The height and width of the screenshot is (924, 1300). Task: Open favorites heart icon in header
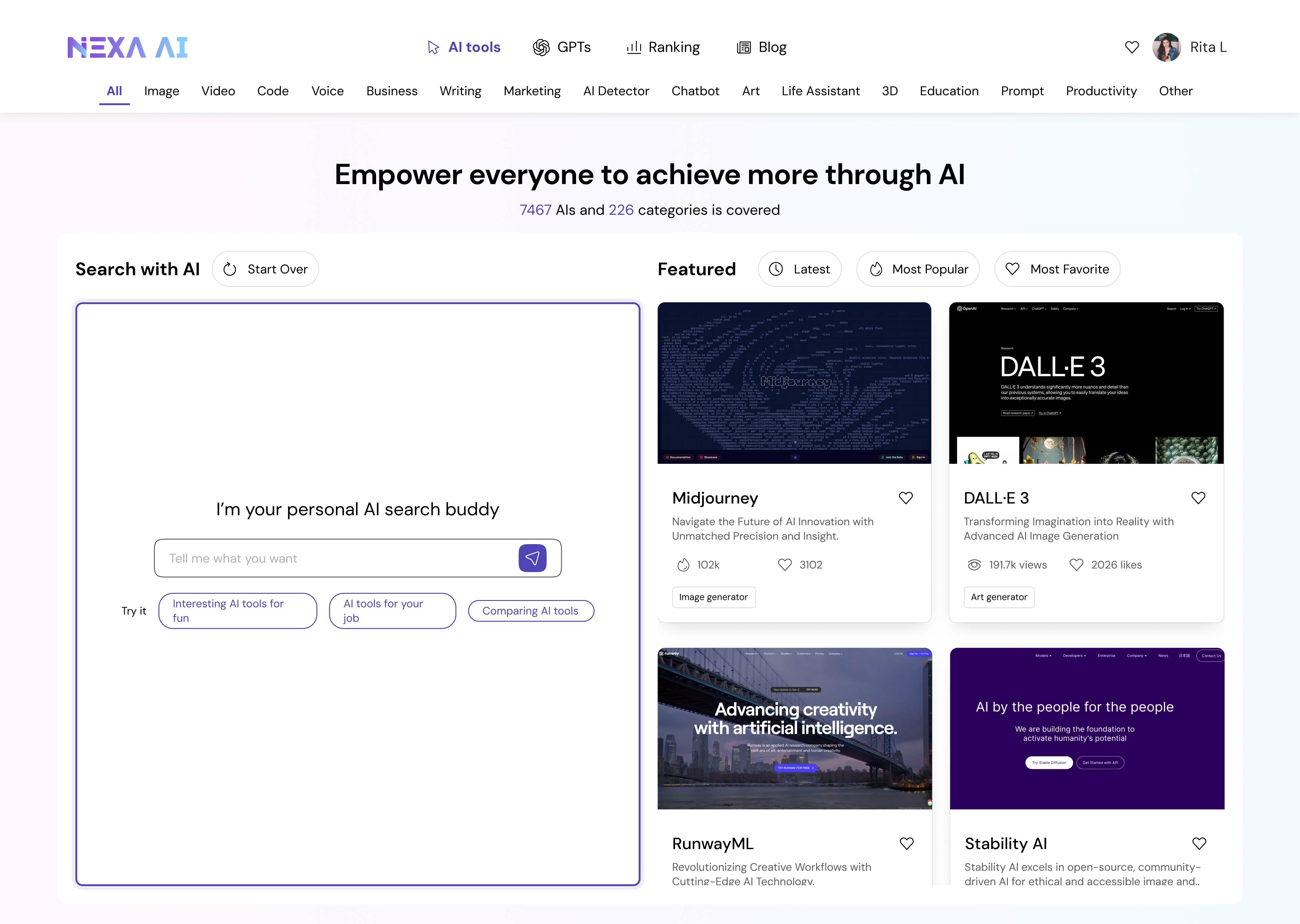(x=1131, y=47)
